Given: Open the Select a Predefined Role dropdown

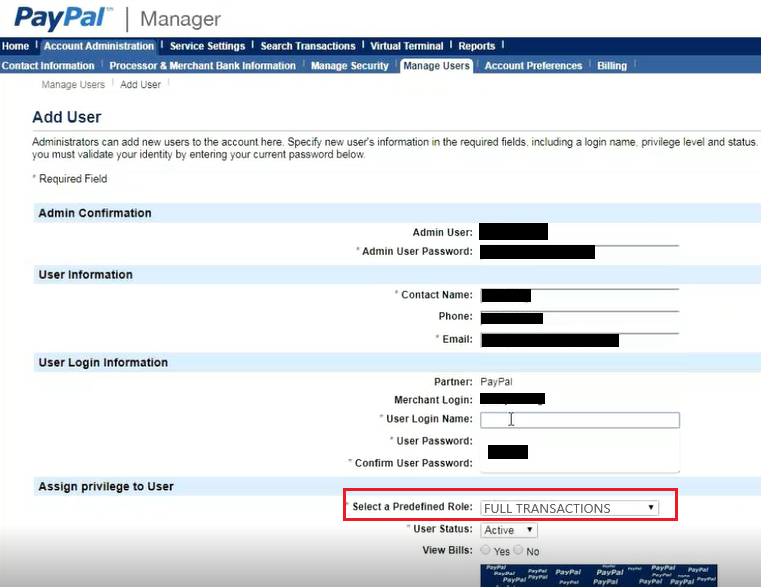Looking at the screenshot, I should tap(570, 508).
